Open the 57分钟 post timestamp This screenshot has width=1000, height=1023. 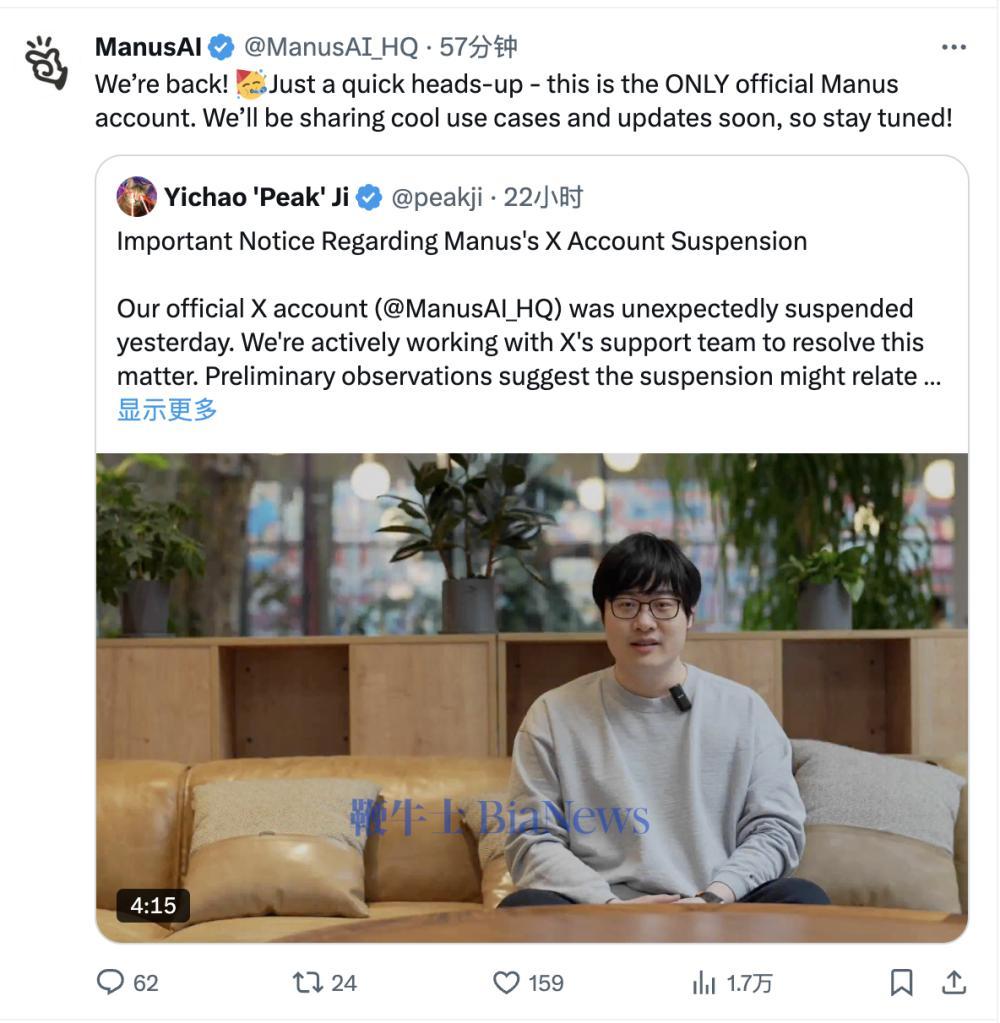pos(478,47)
